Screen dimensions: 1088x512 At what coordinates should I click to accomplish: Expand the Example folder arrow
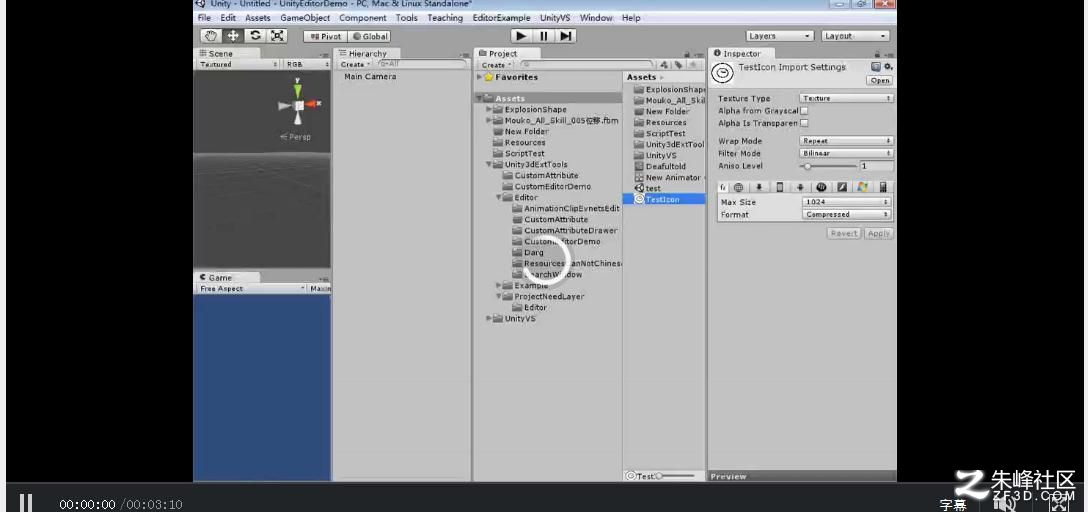[x=499, y=286]
